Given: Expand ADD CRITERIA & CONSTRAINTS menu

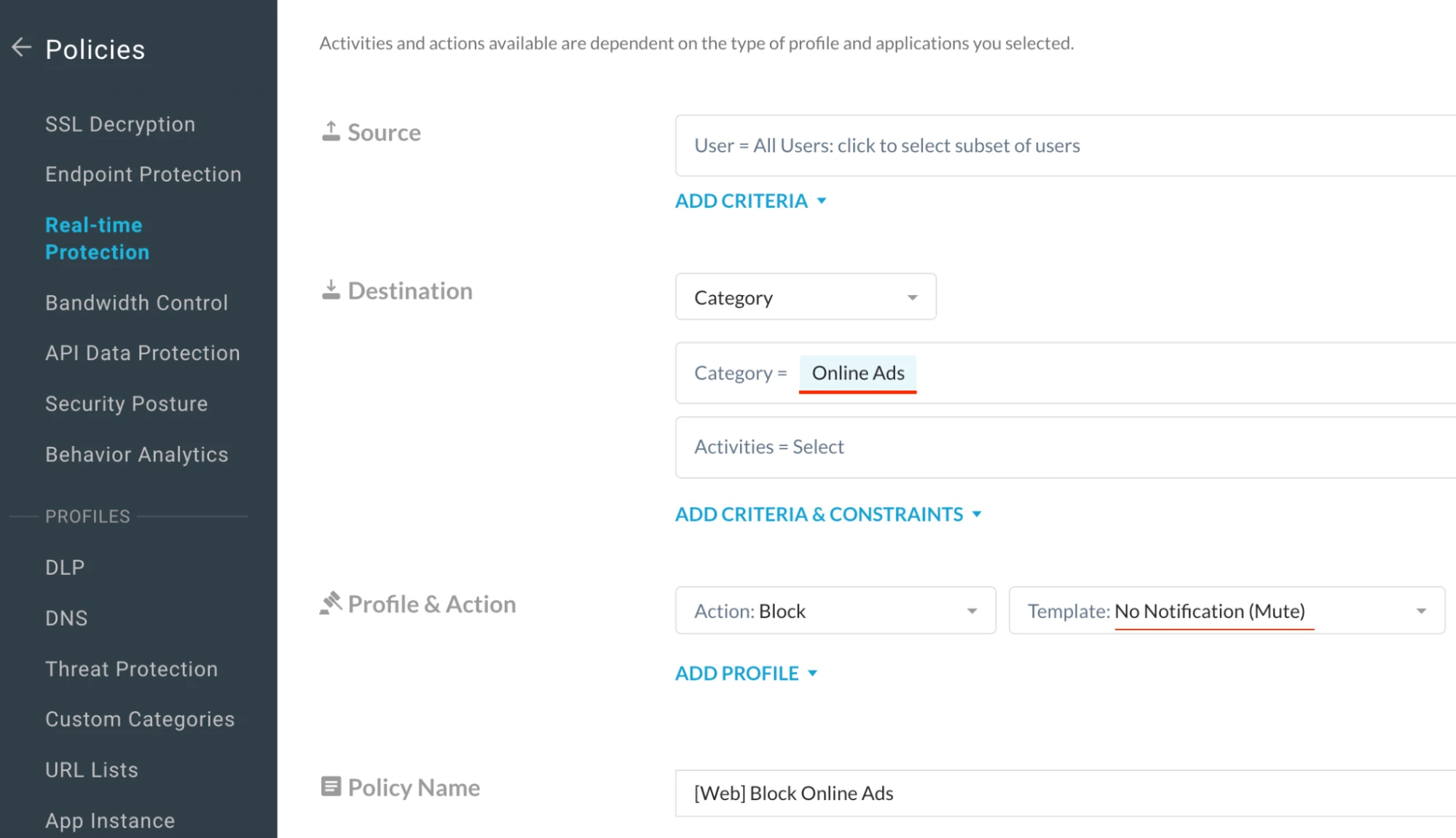Looking at the screenshot, I should [x=827, y=514].
